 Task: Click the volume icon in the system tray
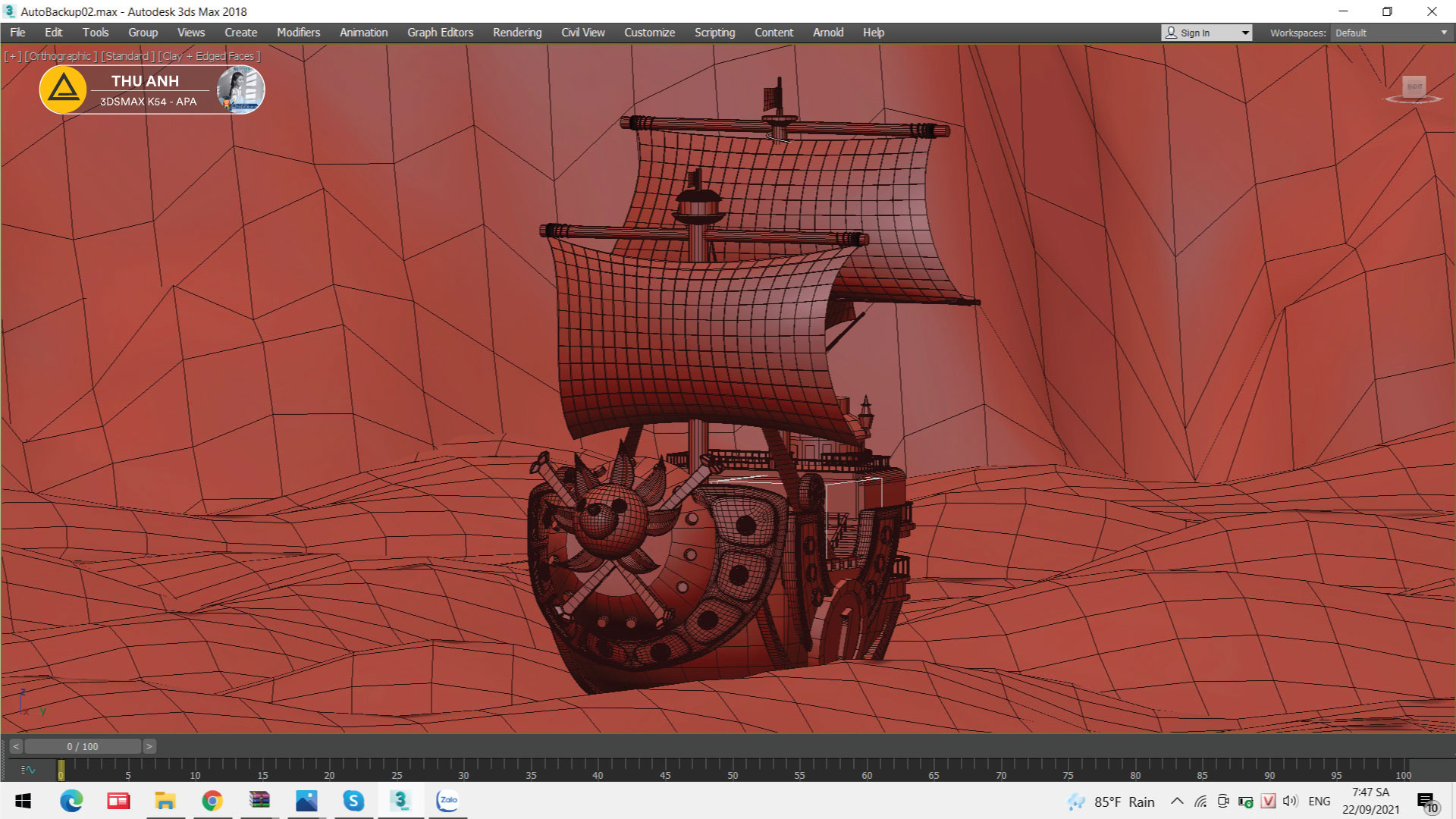[1290, 801]
